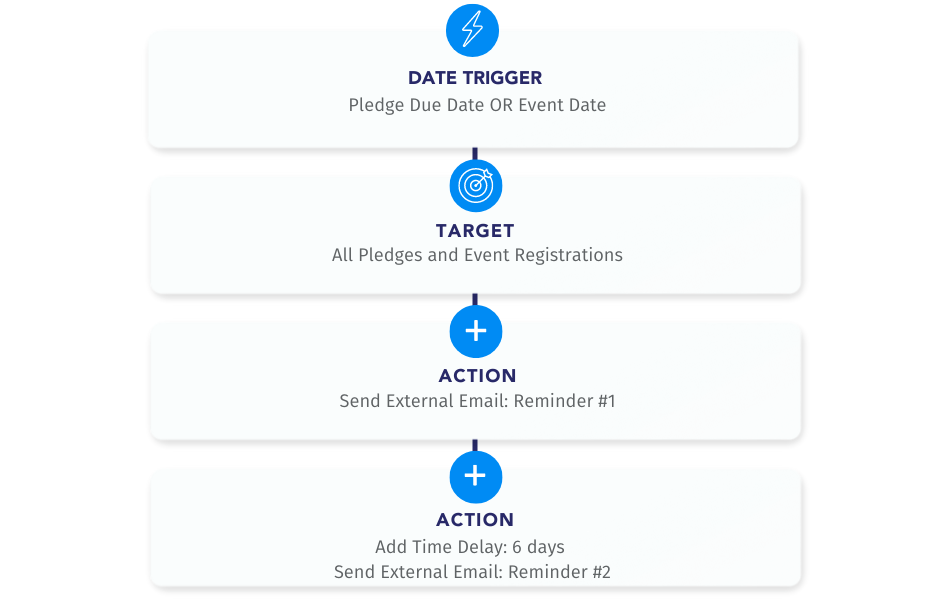Screen dimensions: 950x600
Task: Click connector line between Date Trigger and Target
Action: click(475, 153)
